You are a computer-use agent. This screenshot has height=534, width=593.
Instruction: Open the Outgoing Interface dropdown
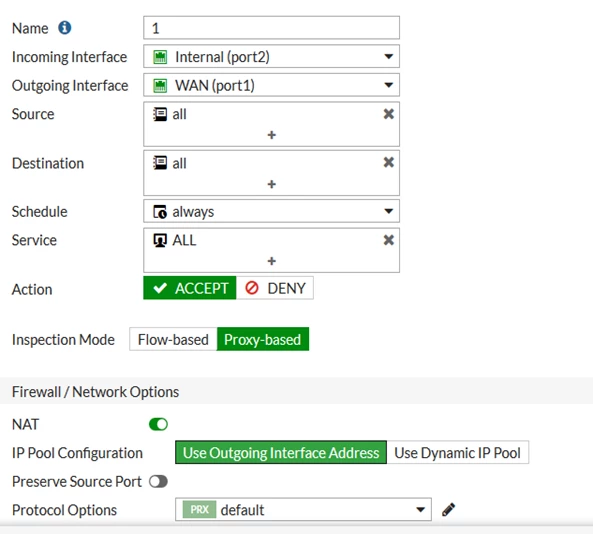click(271, 85)
